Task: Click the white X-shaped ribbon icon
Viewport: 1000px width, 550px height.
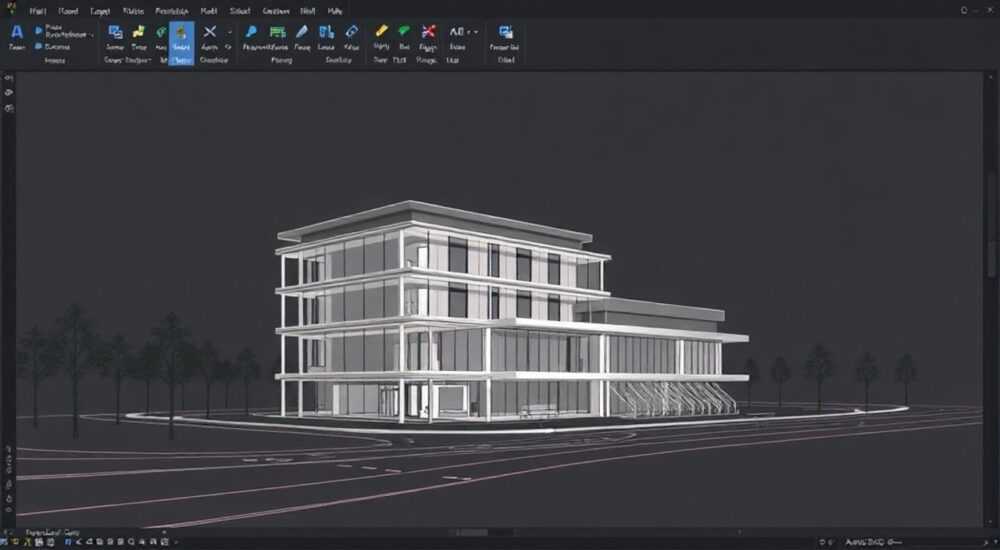Action: pos(210,31)
